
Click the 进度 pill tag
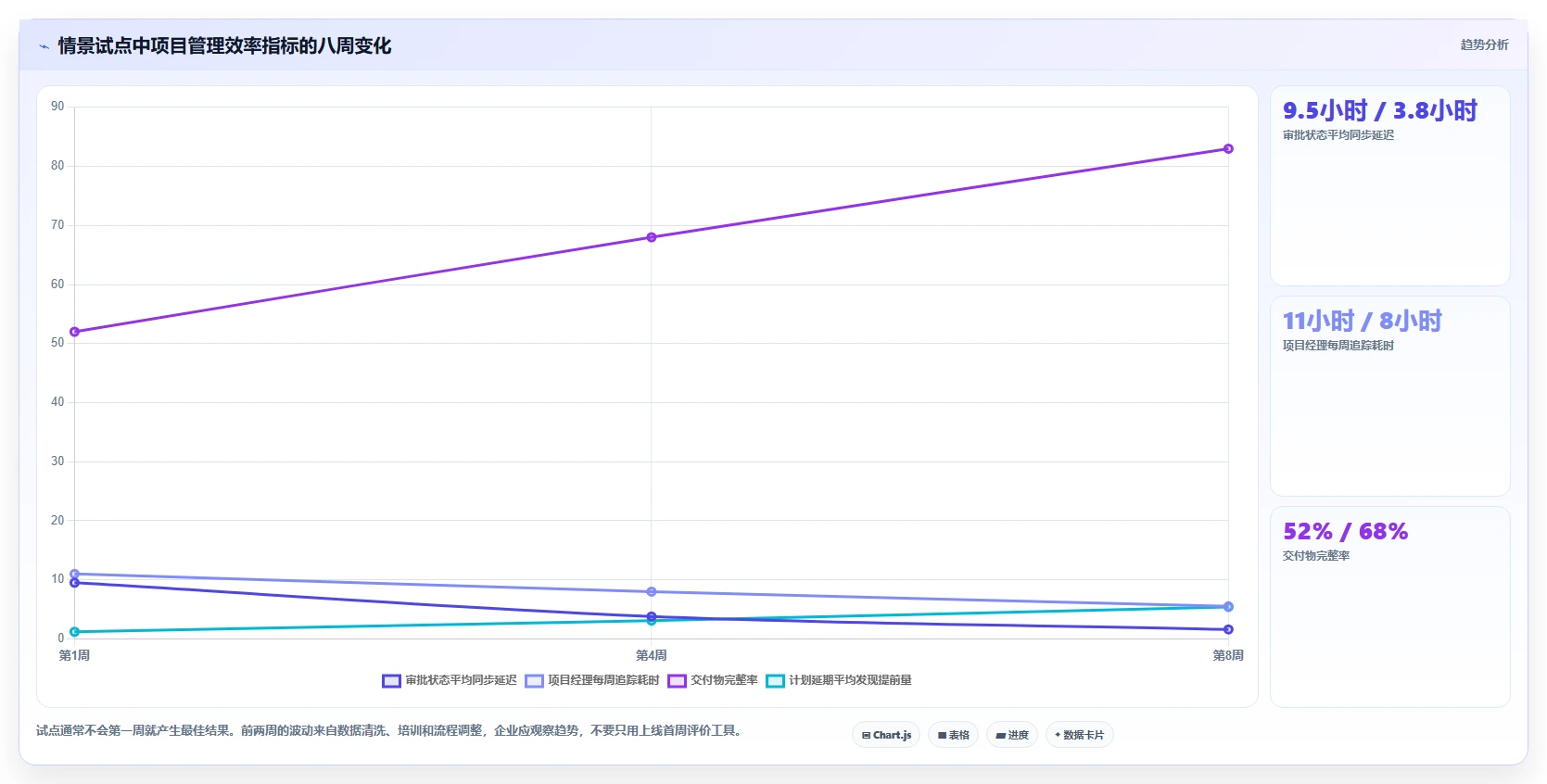point(1012,735)
